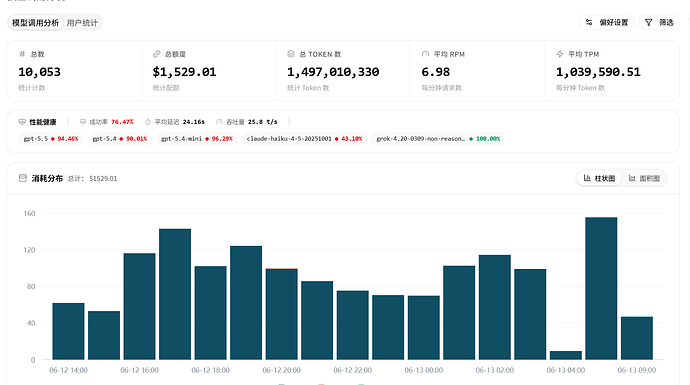The height and width of the screenshot is (385, 690).
Task: Click the bar above 06-12 16:00
Action: [139, 306]
